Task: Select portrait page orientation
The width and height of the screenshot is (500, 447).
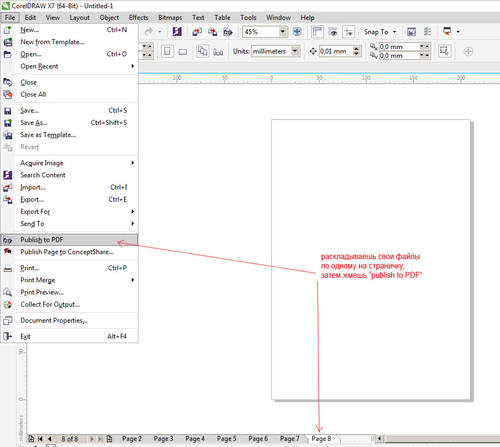Action: (167, 51)
